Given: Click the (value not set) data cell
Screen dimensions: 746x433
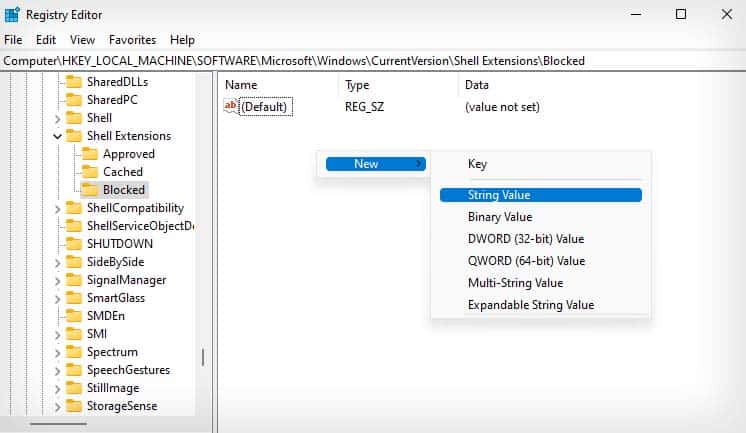Looking at the screenshot, I should coord(502,107).
